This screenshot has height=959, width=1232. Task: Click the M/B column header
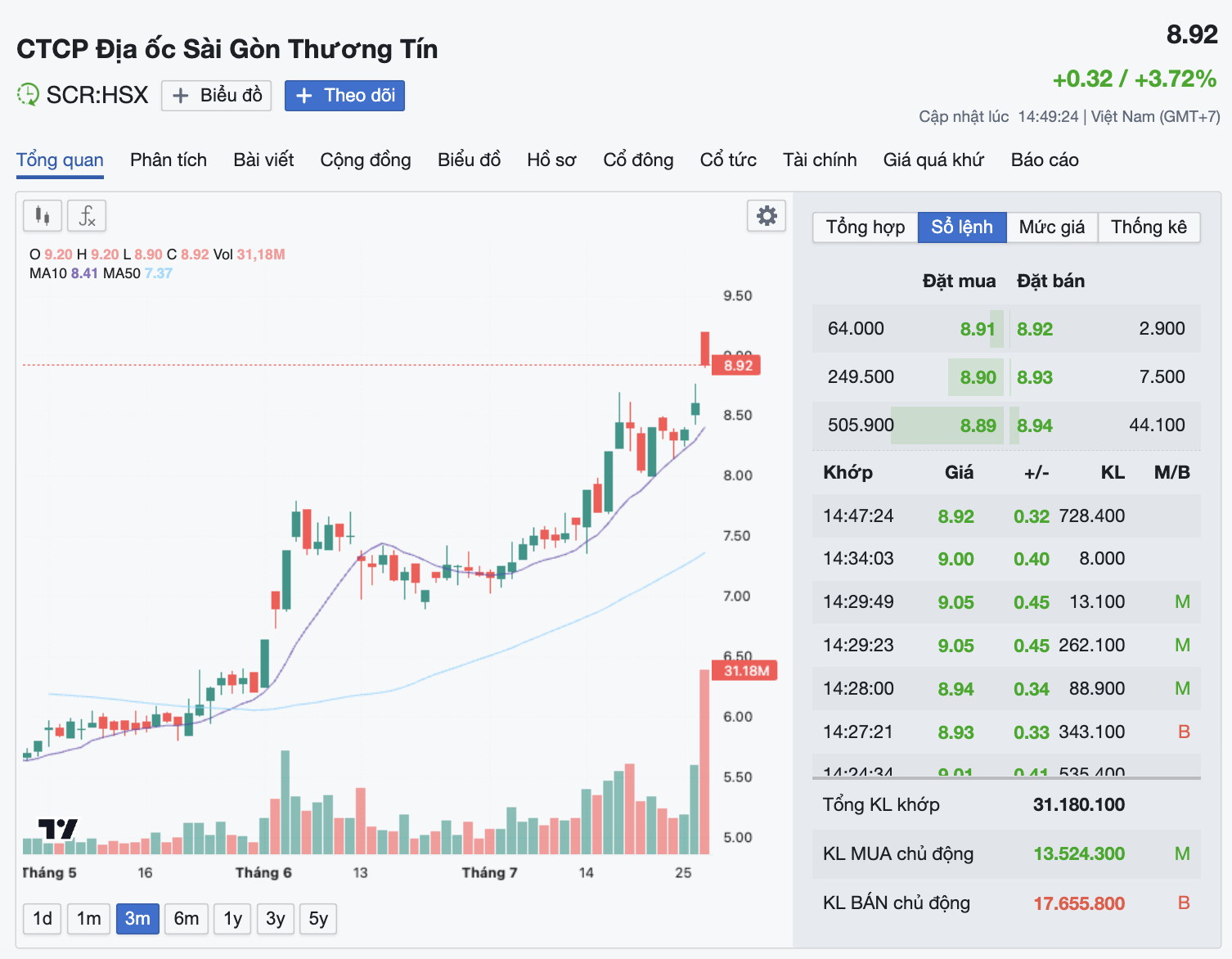click(1171, 472)
